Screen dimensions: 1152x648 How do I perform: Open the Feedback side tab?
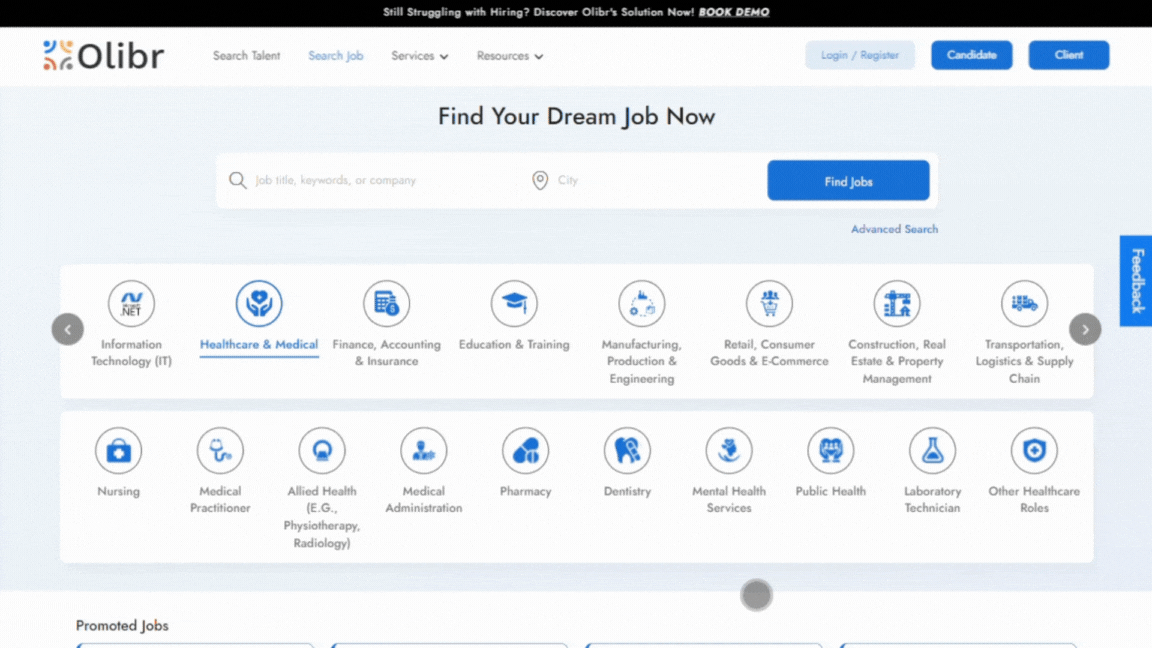point(1136,281)
